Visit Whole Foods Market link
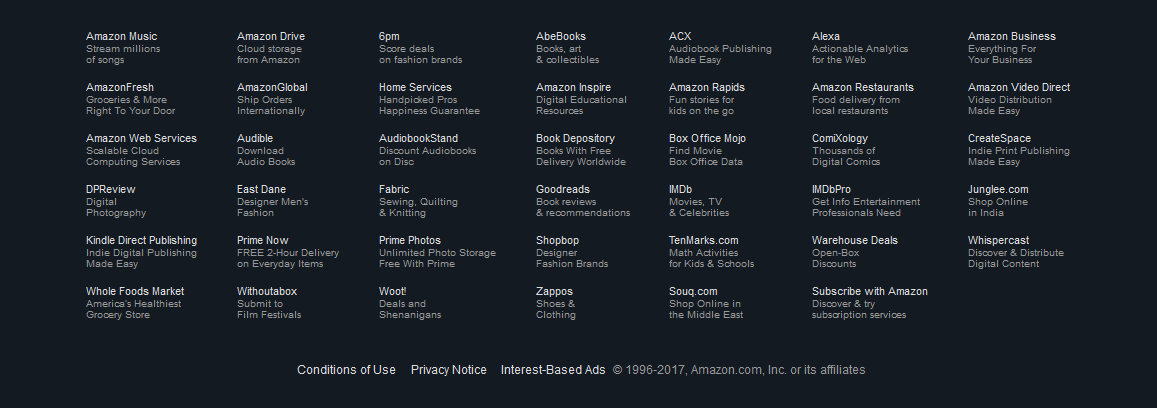This screenshot has height=408, width=1157. point(135,292)
